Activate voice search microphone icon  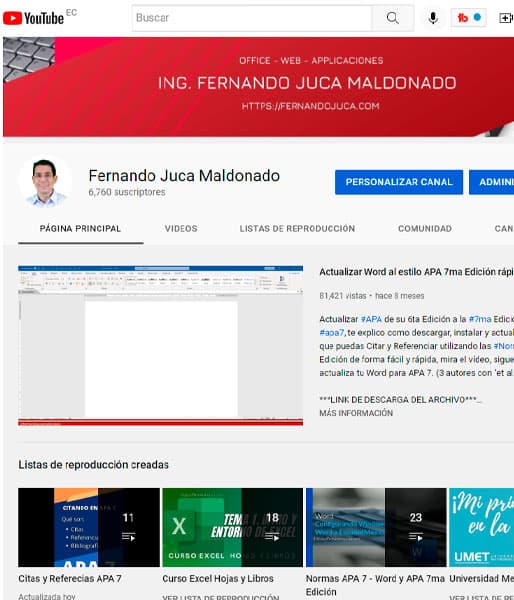click(433, 18)
